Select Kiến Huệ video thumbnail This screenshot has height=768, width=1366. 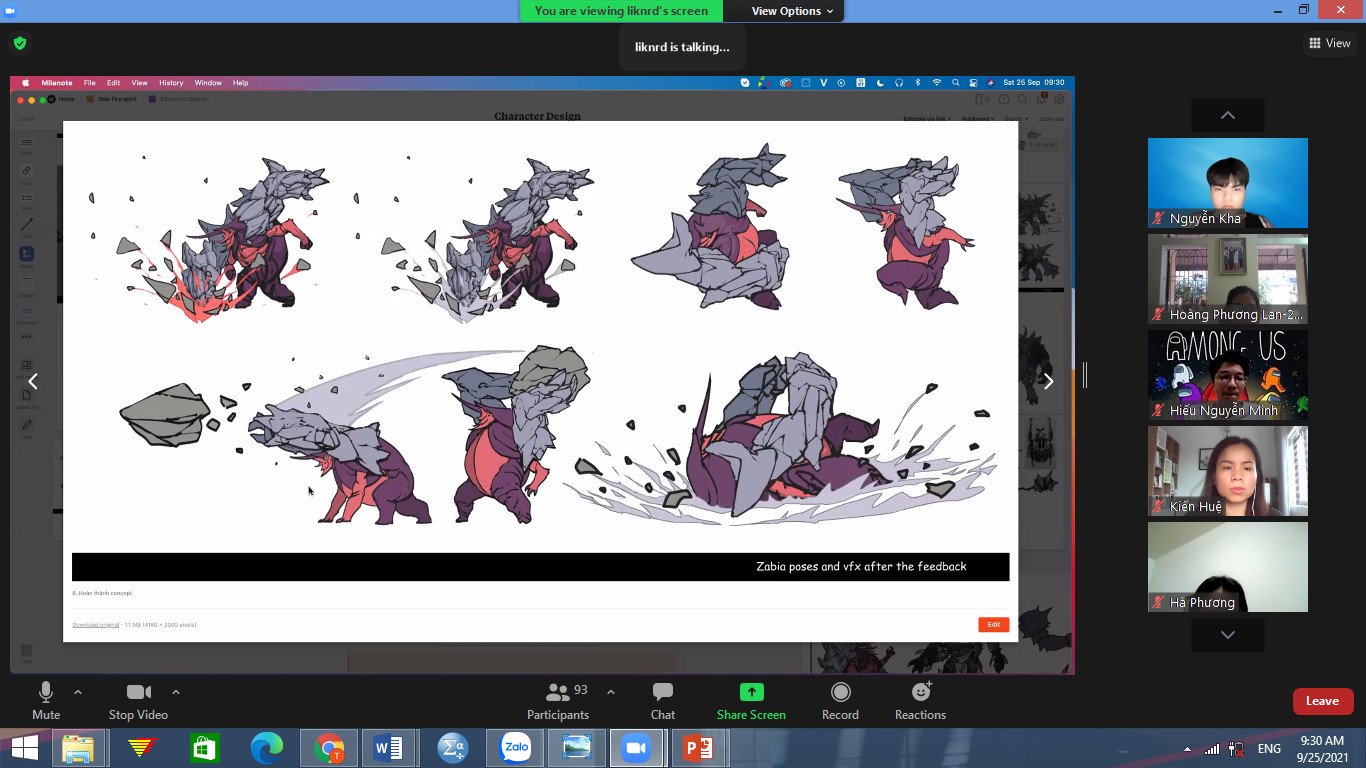tap(1228, 471)
